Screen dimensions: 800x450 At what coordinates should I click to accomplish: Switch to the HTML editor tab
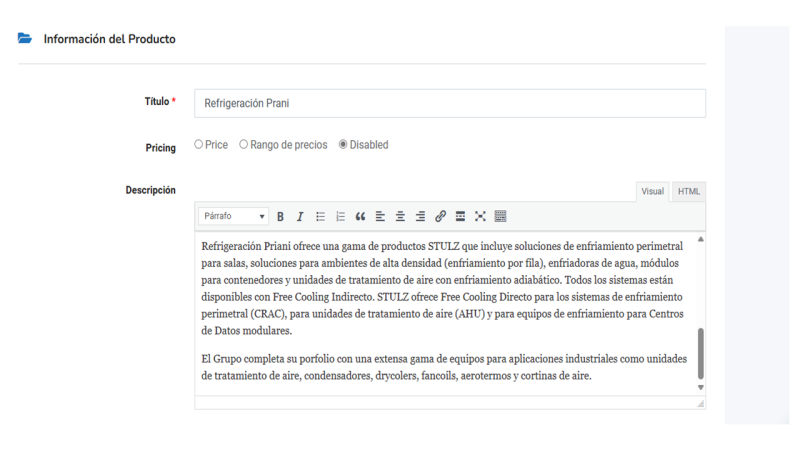pos(688,192)
